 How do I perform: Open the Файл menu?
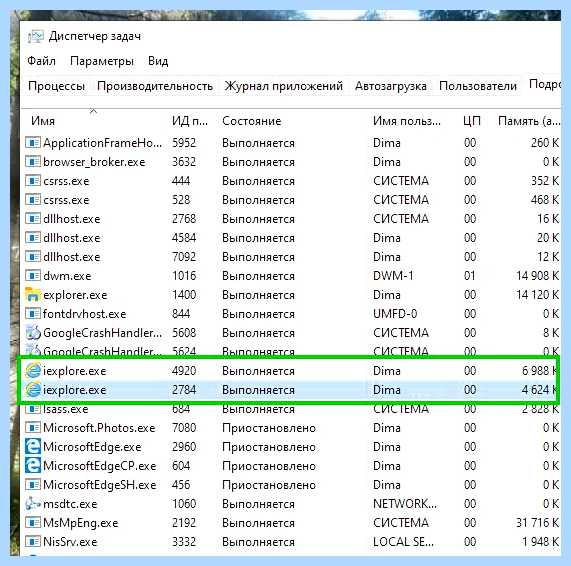42,61
